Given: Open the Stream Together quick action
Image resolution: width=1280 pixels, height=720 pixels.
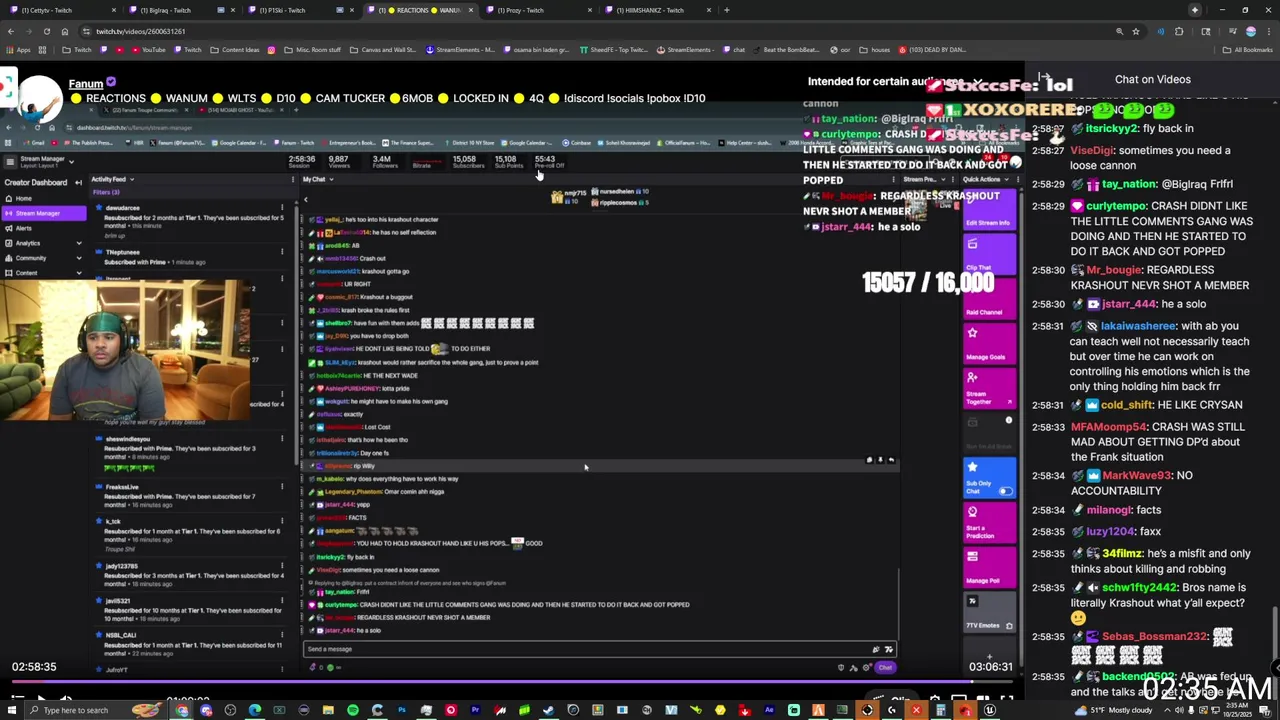Looking at the screenshot, I should [988, 388].
